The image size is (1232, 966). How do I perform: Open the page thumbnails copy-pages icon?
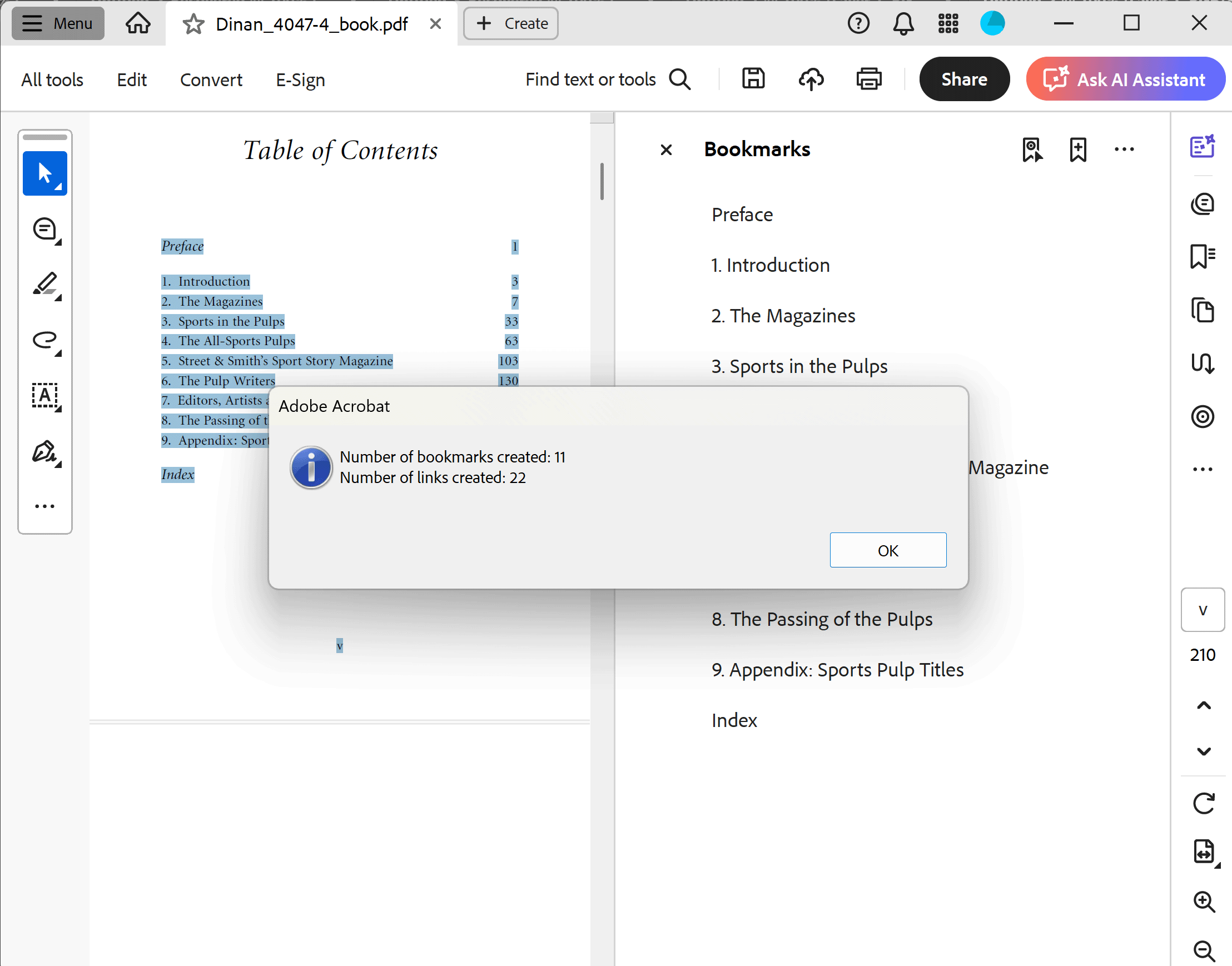(x=1203, y=310)
